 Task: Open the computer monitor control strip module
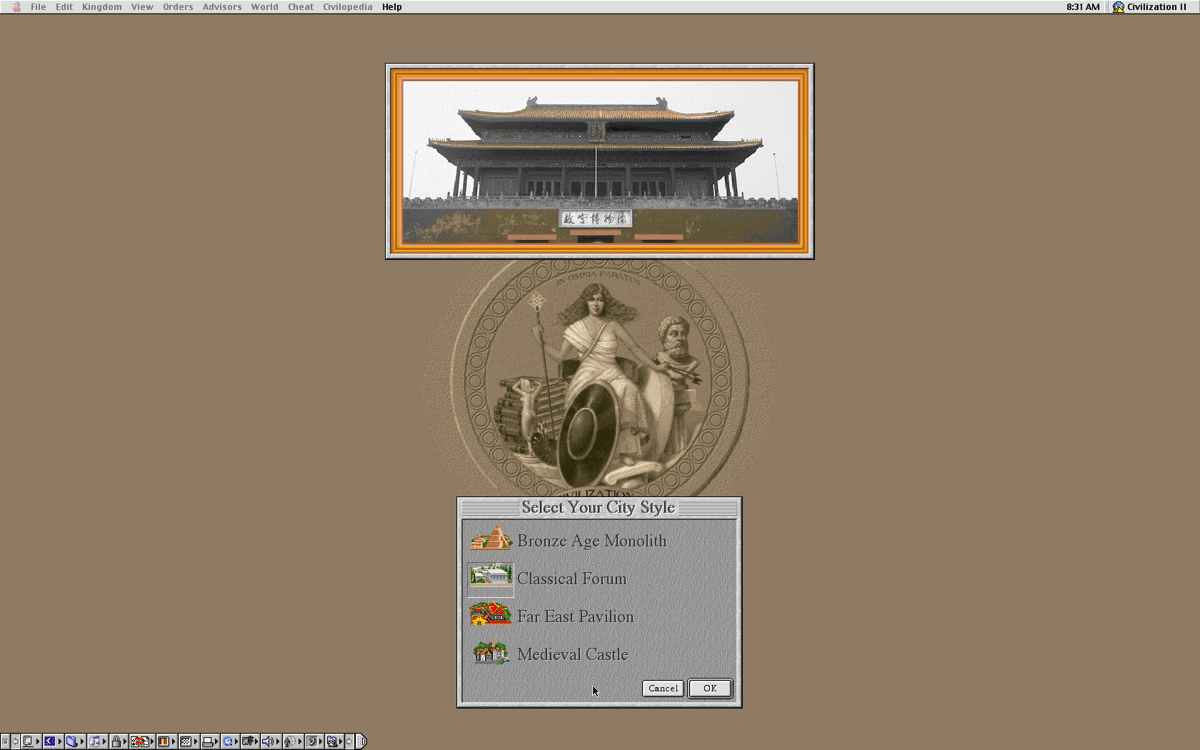pos(31,741)
